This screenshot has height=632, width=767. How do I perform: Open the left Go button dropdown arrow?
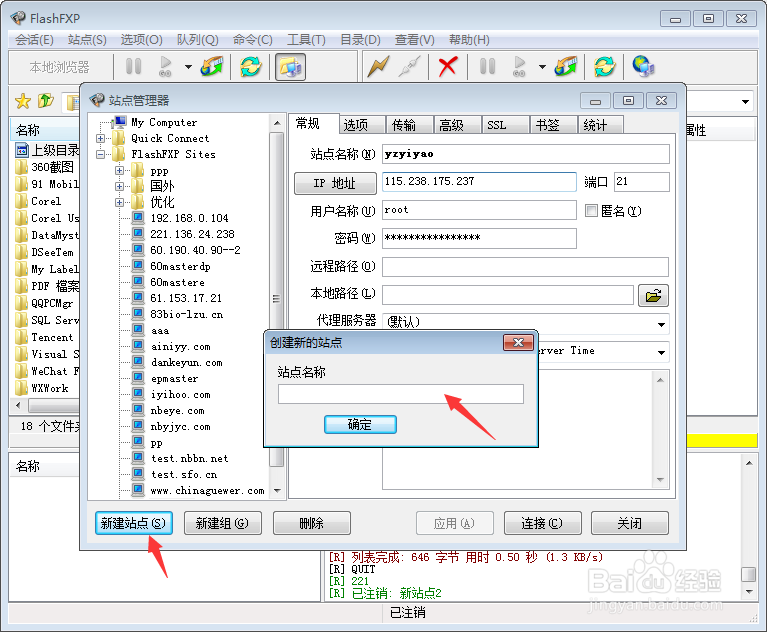point(188,67)
